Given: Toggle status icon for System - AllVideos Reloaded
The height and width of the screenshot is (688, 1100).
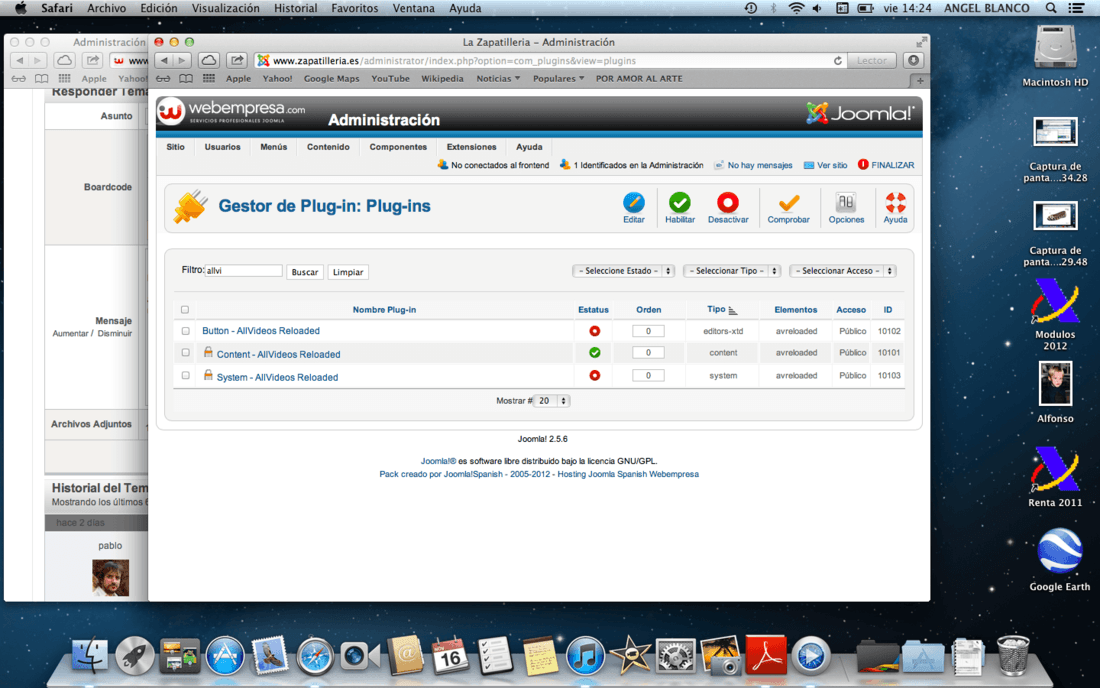Looking at the screenshot, I should coord(594,375).
